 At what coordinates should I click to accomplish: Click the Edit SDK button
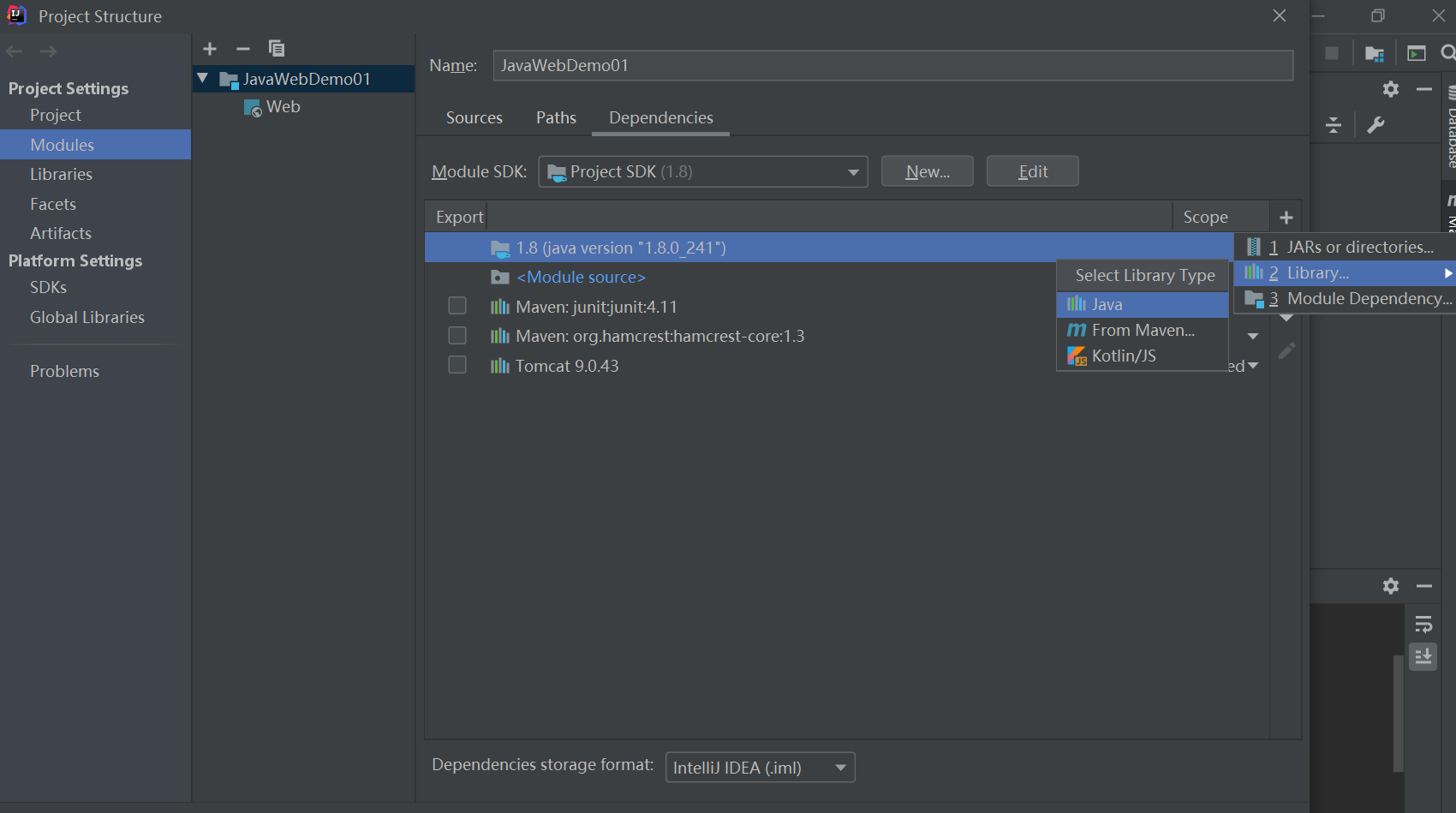pyautogui.click(x=1032, y=171)
